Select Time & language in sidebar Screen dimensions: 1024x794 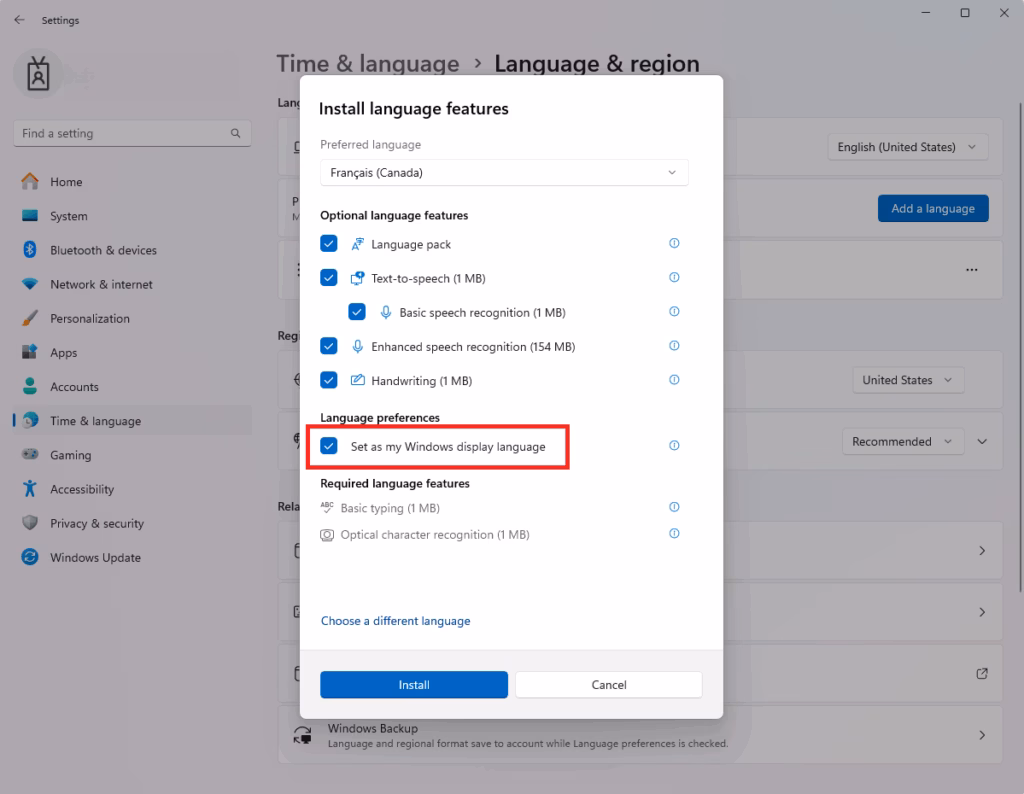(x=132, y=421)
